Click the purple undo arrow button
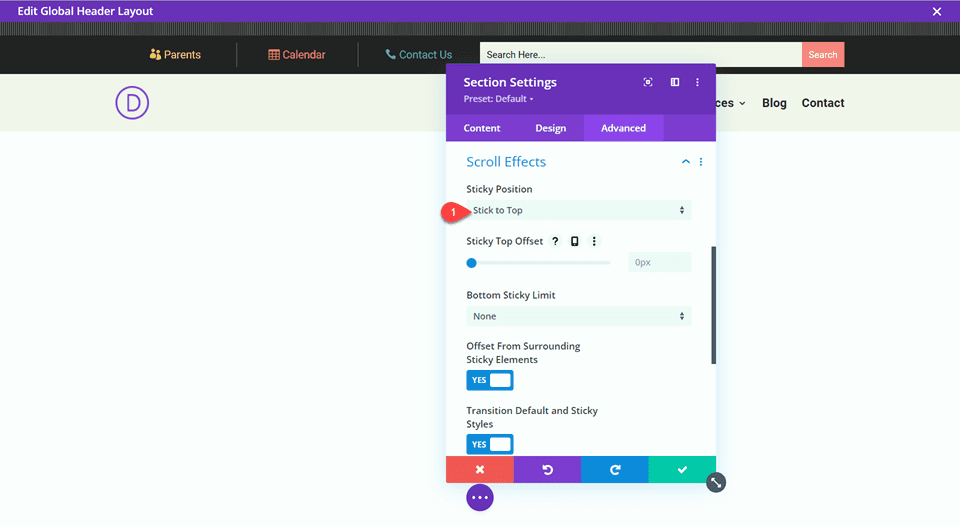 [x=547, y=469]
